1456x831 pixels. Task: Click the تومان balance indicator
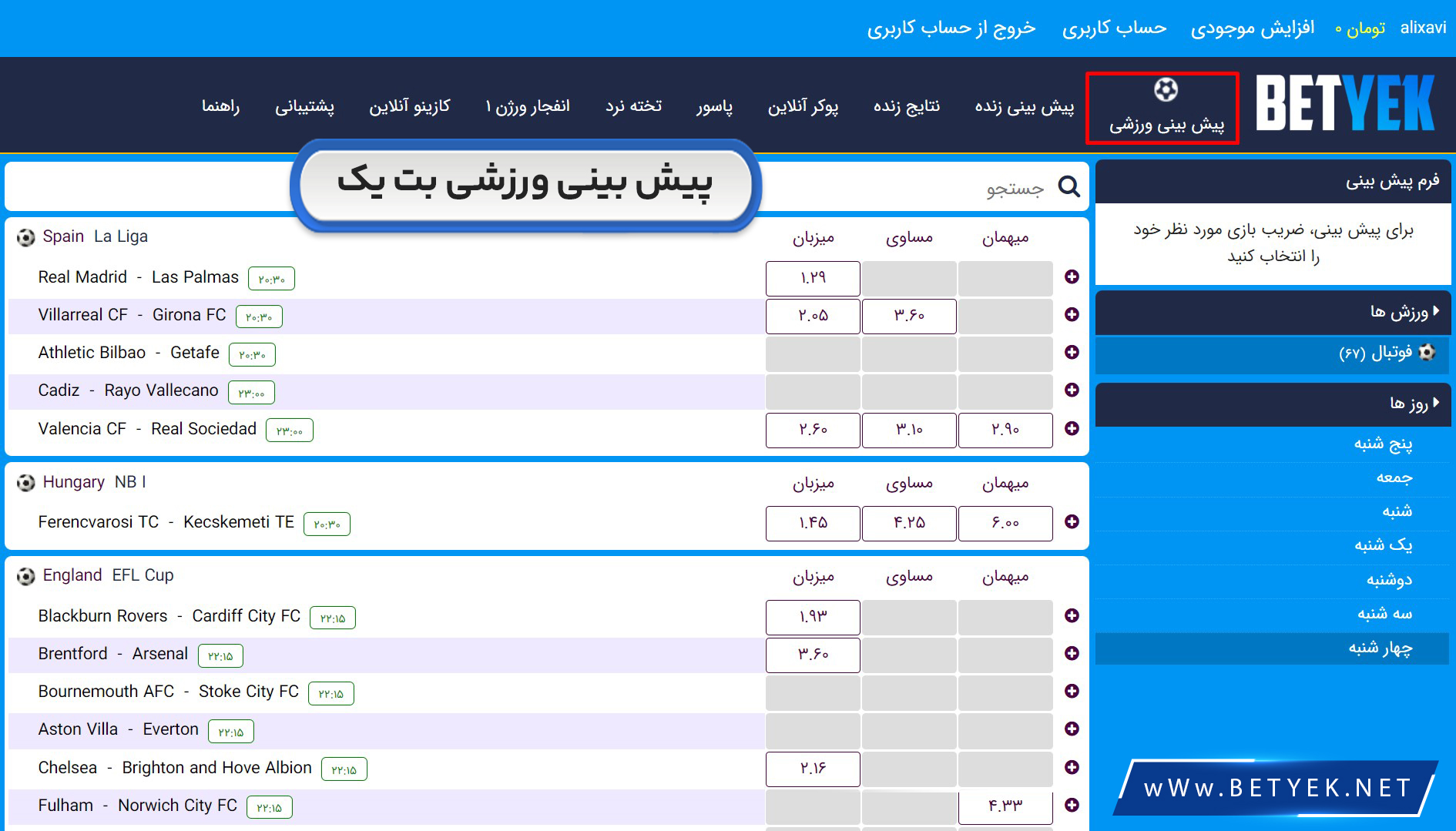pyautogui.click(x=1360, y=28)
